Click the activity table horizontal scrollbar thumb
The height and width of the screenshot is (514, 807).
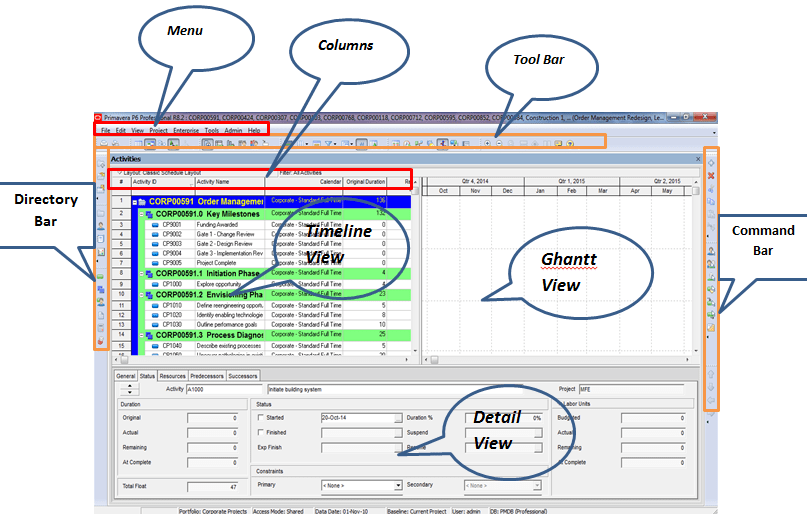pos(124,360)
